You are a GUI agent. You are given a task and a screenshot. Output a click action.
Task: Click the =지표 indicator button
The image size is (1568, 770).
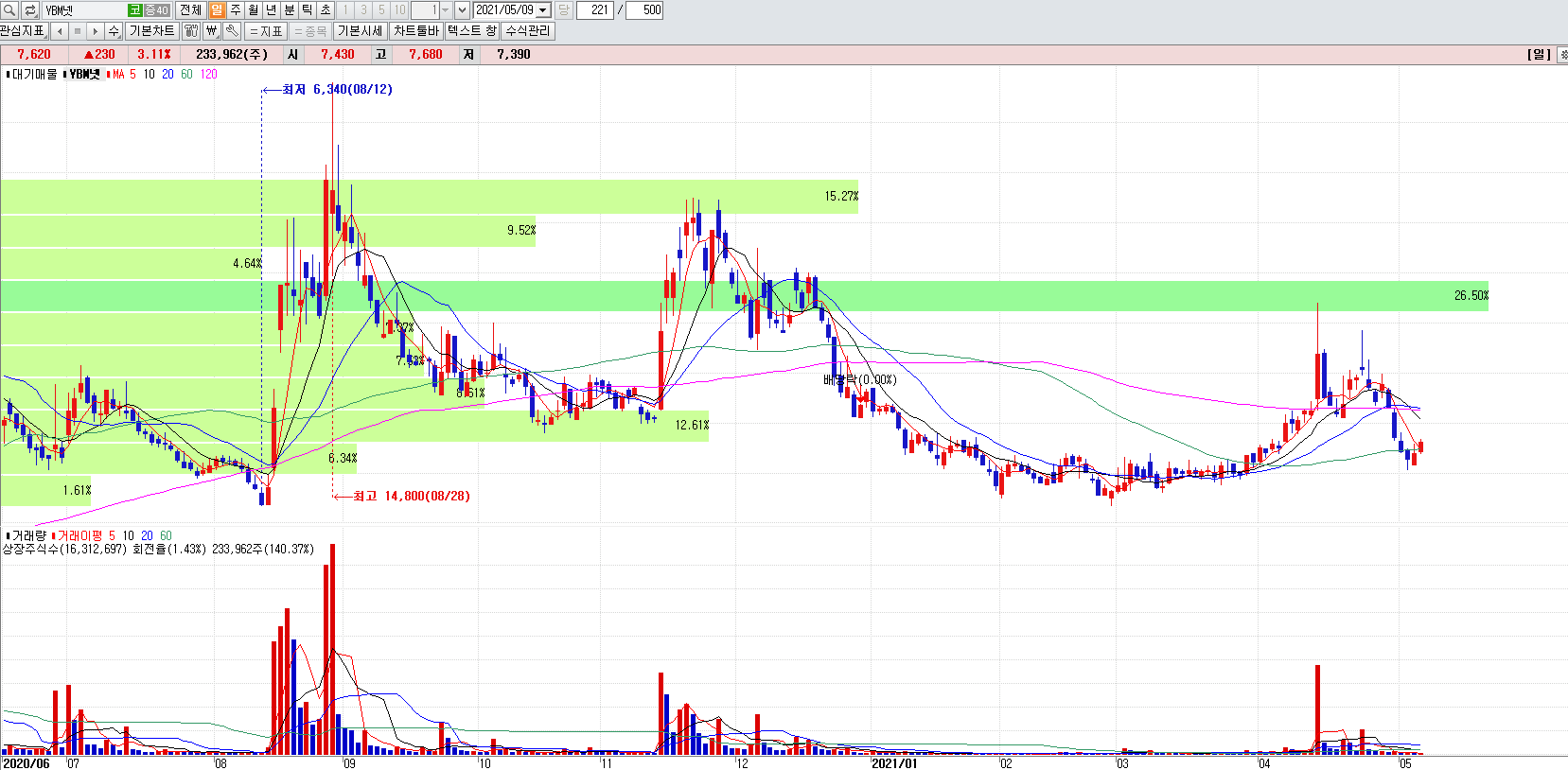266,31
